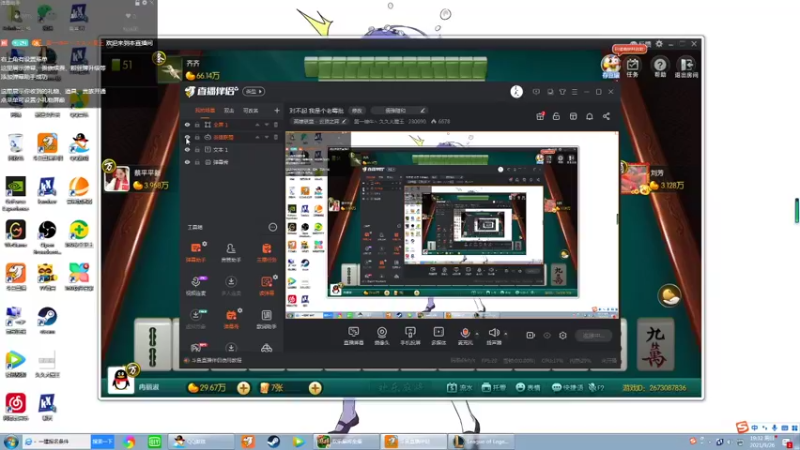Select the second scene tab
The width and height of the screenshot is (800, 450).
(x=229, y=110)
